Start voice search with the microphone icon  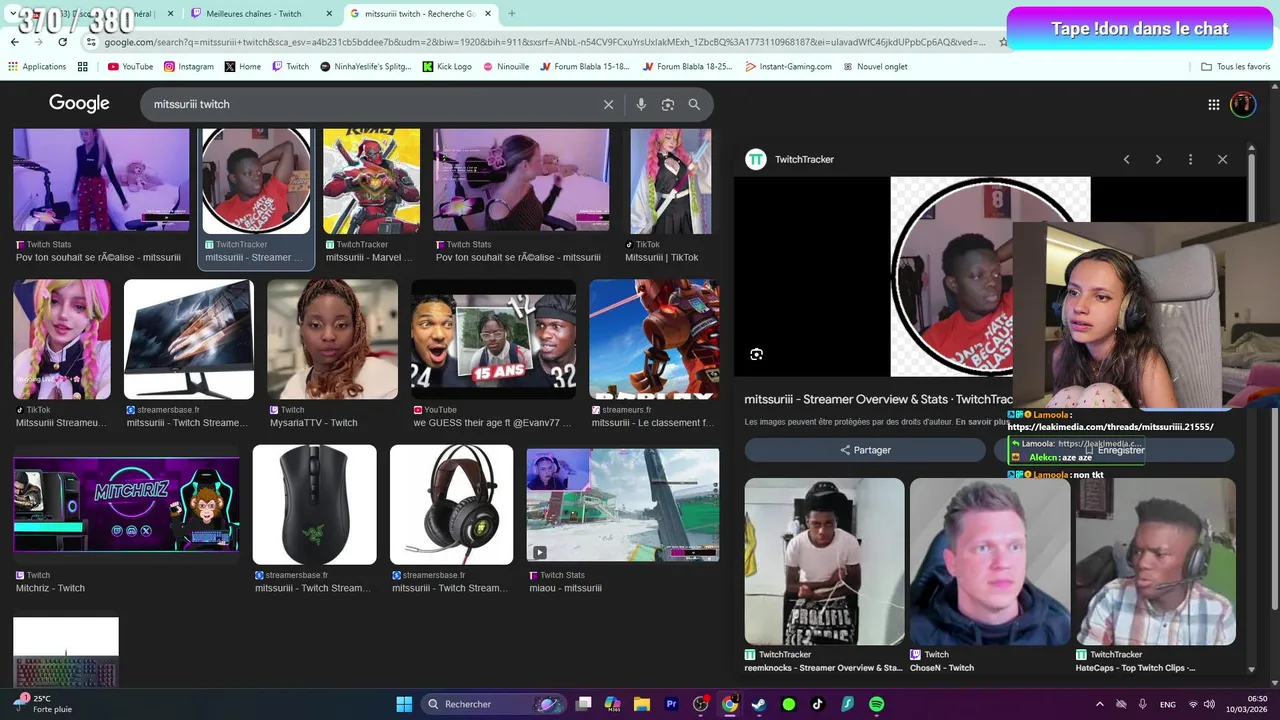coord(641,104)
